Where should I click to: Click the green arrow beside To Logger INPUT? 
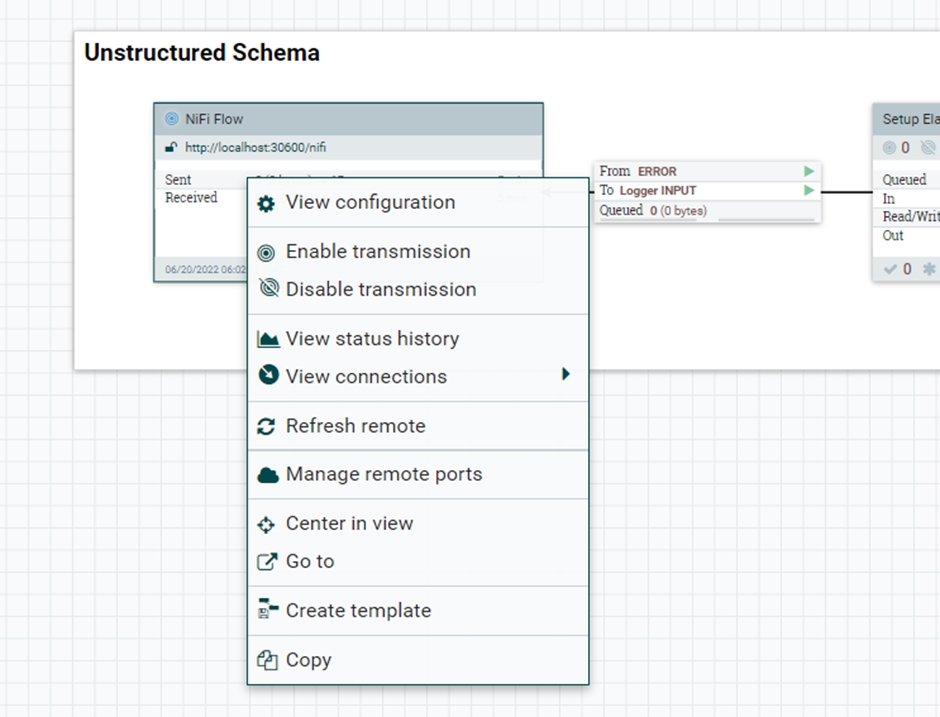pos(809,190)
